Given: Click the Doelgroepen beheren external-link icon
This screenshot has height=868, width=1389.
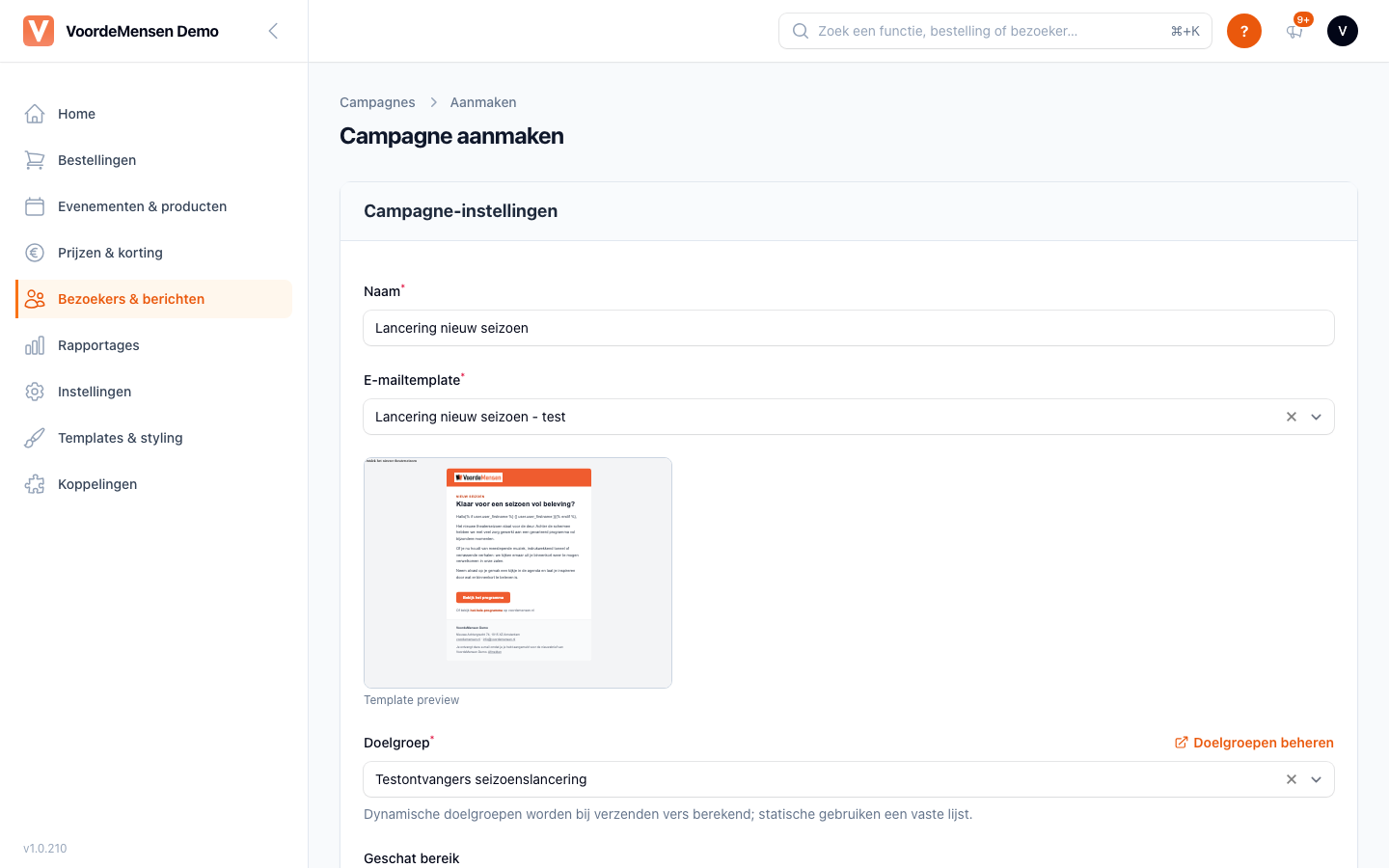Looking at the screenshot, I should point(1181,743).
